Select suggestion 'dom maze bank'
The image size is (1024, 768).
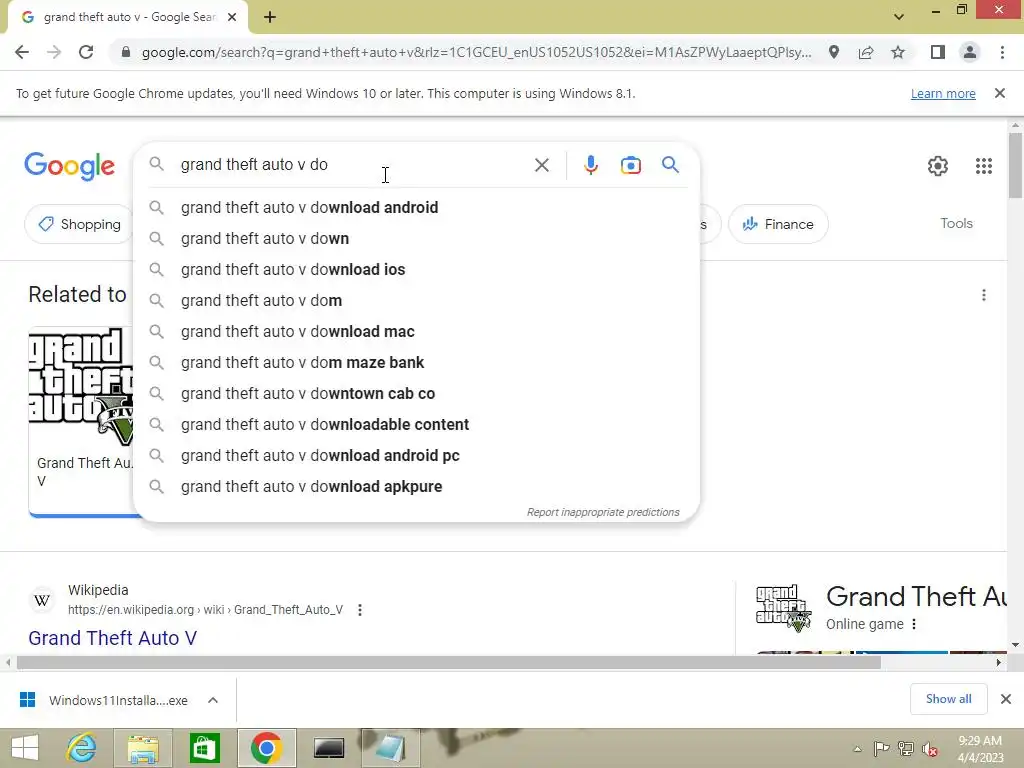coord(416,362)
